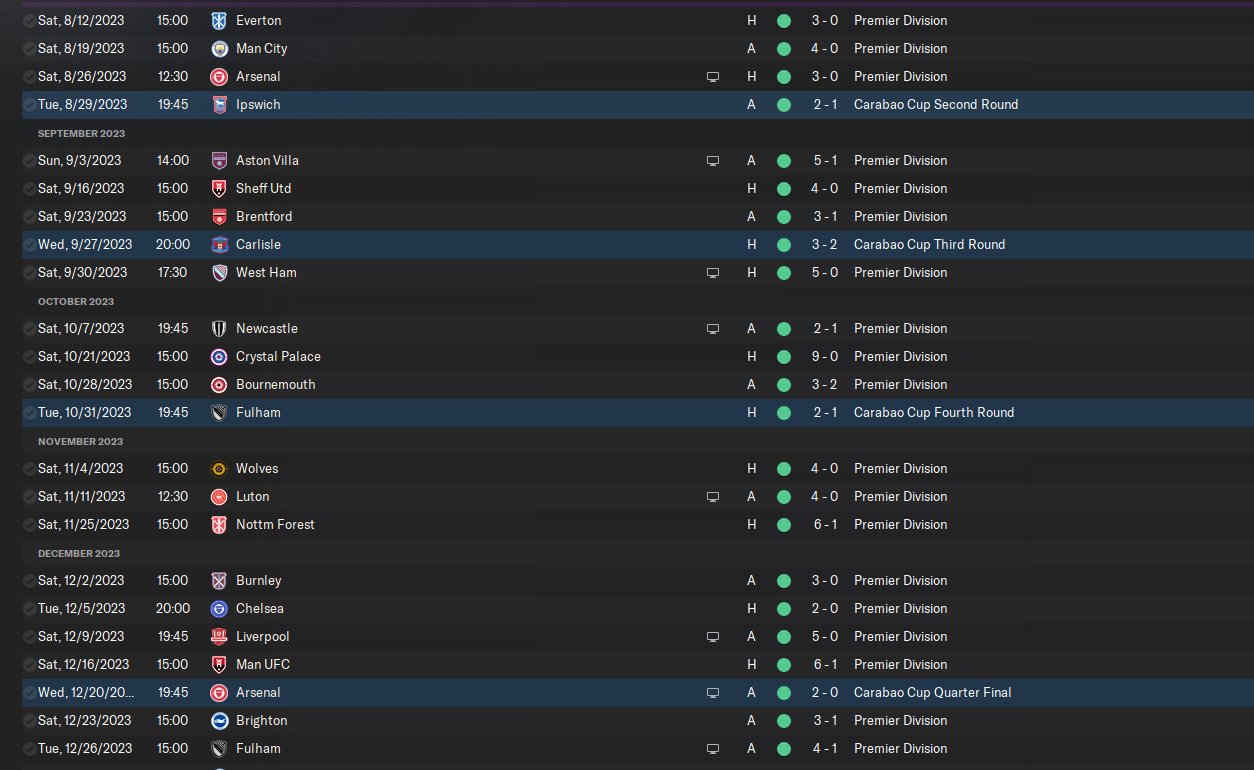Click the Wolves club badge
The width and height of the screenshot is (1254, 770).
(219, 468)
